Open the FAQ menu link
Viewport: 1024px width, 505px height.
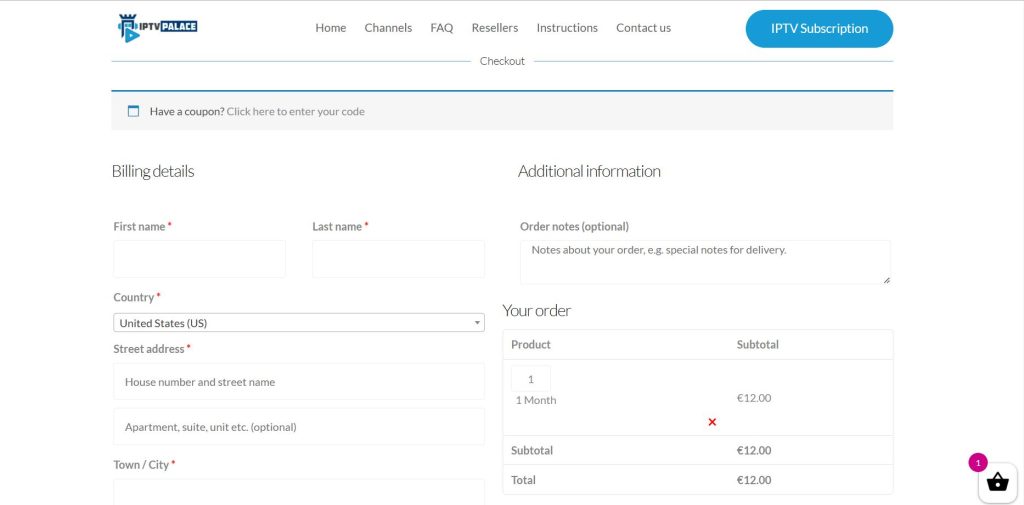click(441, 28)
